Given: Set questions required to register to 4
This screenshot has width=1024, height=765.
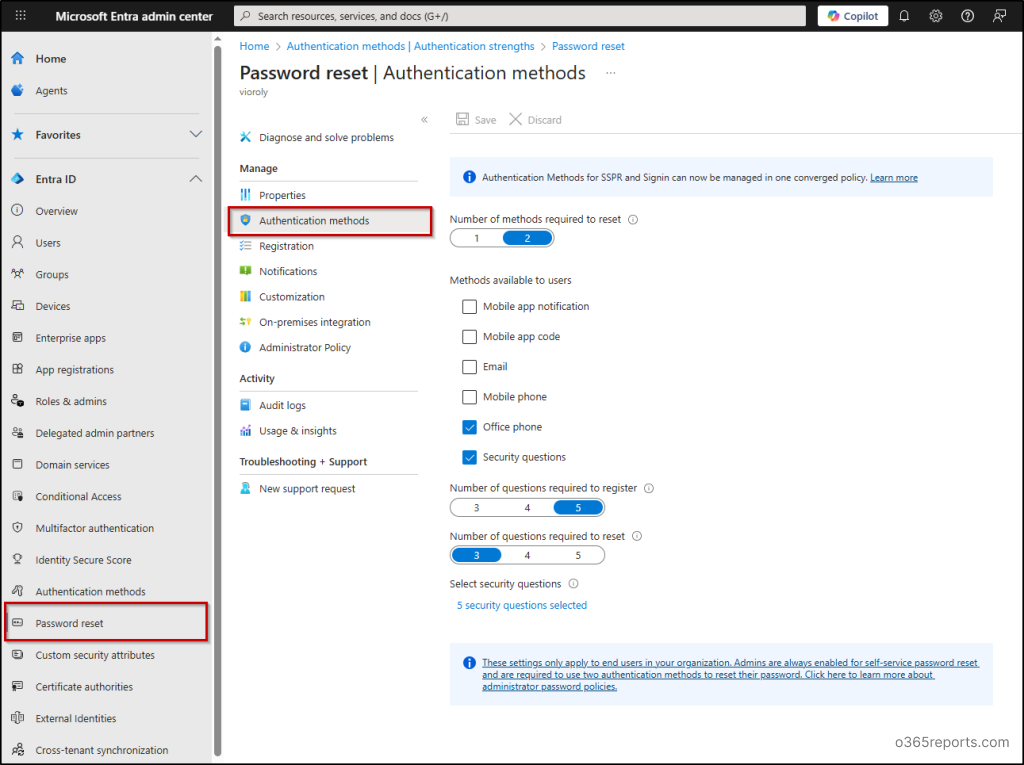Looking at the screenshot, I should [527, 508].
